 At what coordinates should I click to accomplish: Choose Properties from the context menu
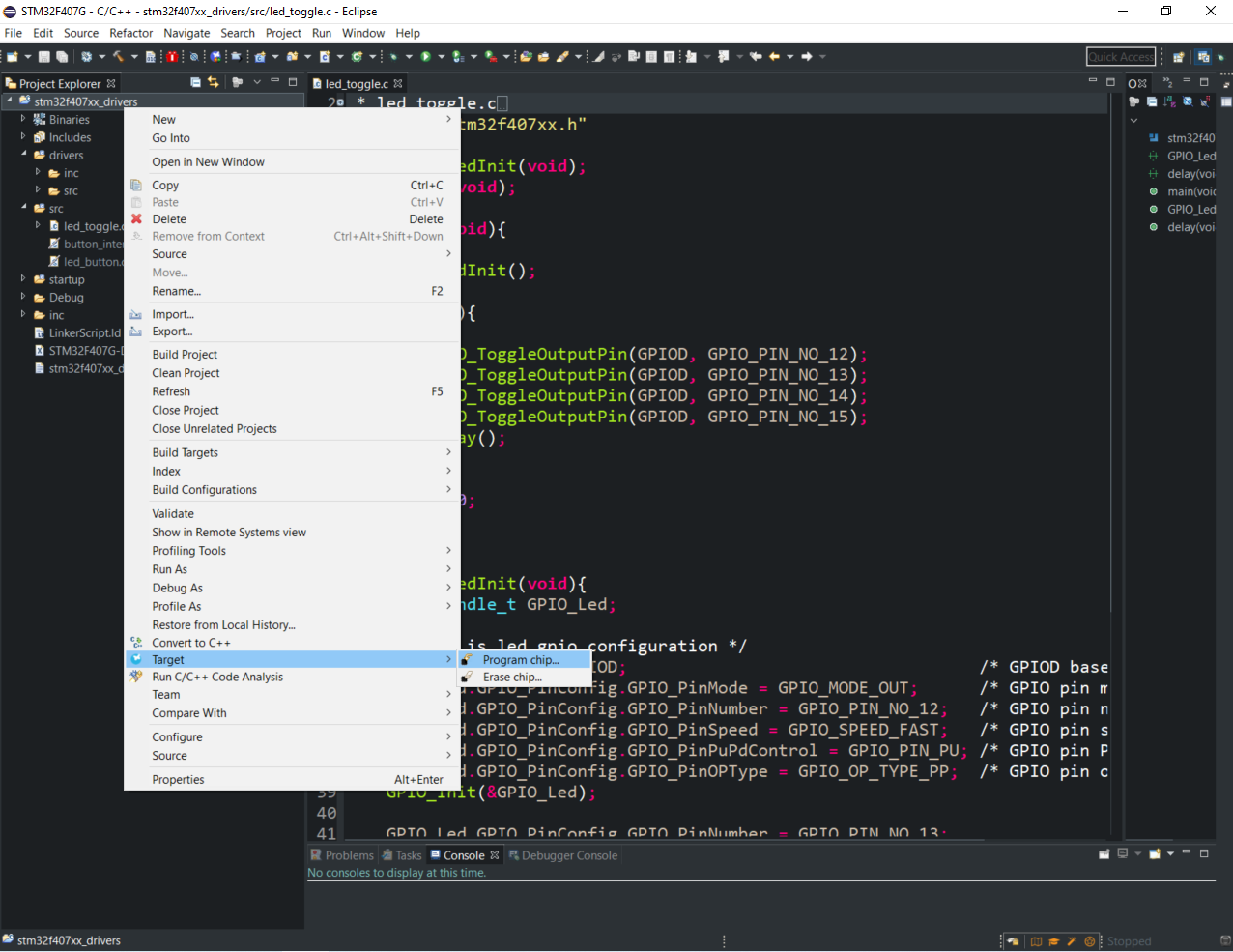[x=293, y=780]
